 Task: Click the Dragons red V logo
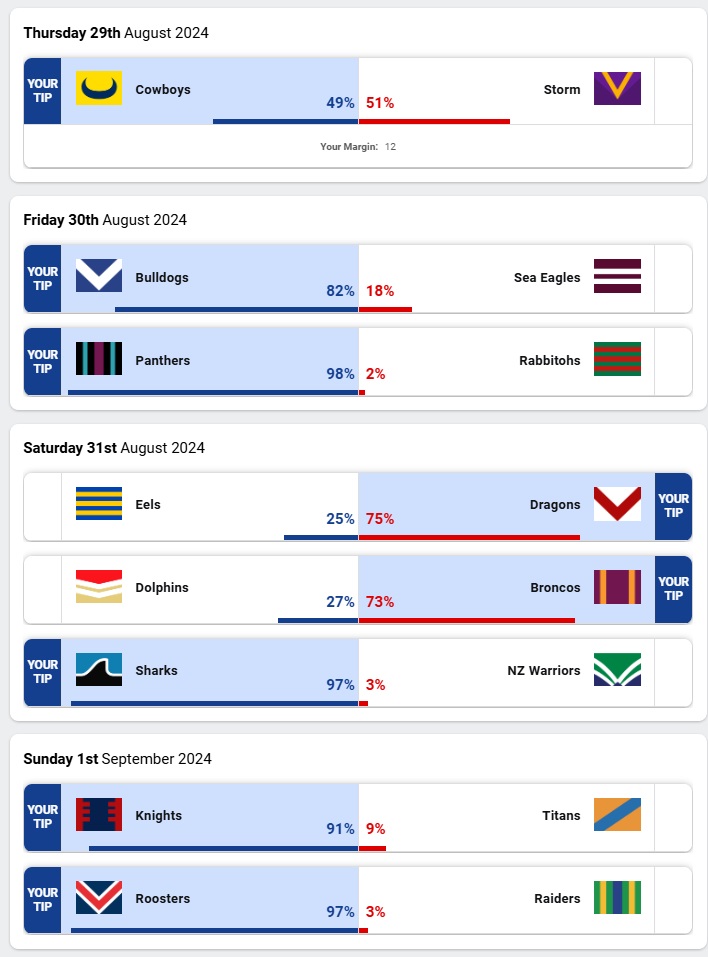point(617,503)
